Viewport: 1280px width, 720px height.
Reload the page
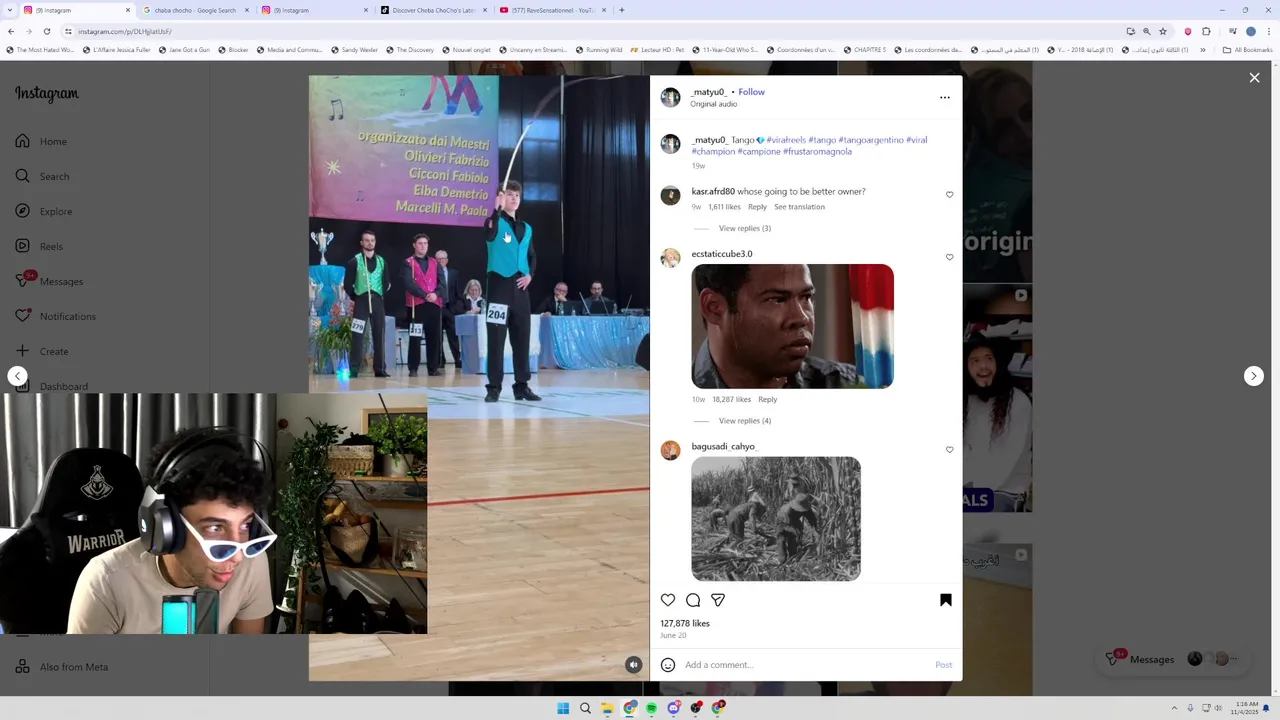[x=46, y=31]
